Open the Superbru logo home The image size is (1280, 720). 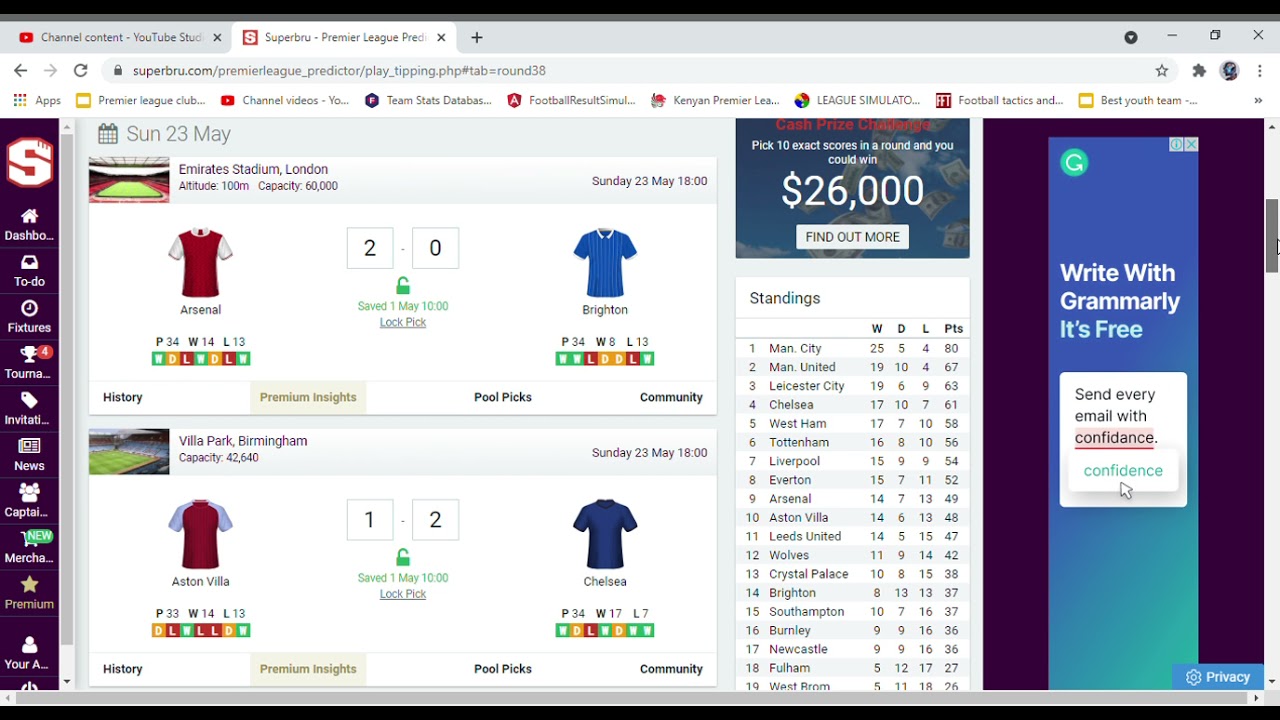[29, 161]
